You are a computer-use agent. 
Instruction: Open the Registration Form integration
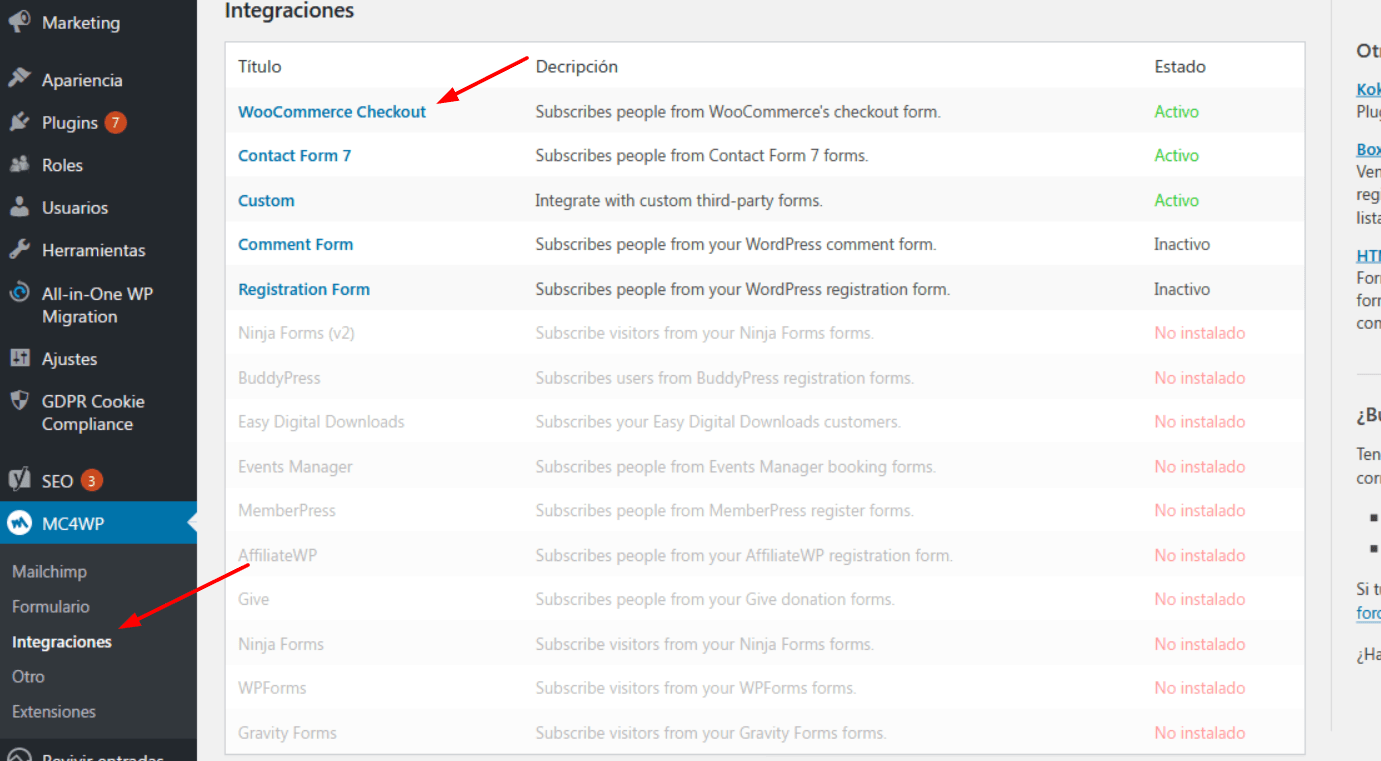pos(304,289)
